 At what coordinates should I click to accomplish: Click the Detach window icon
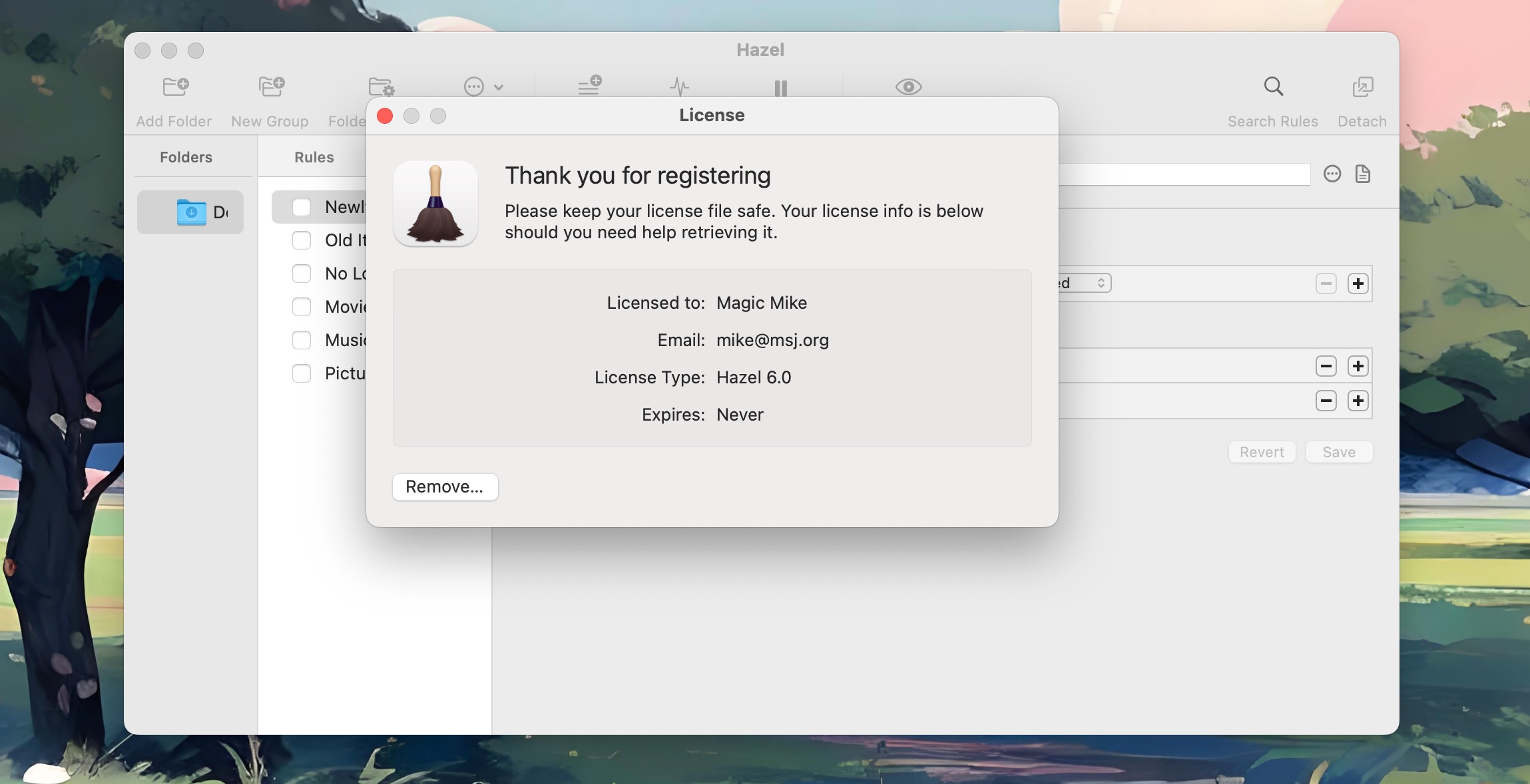pyautogui.click(x=1362, y=87)
